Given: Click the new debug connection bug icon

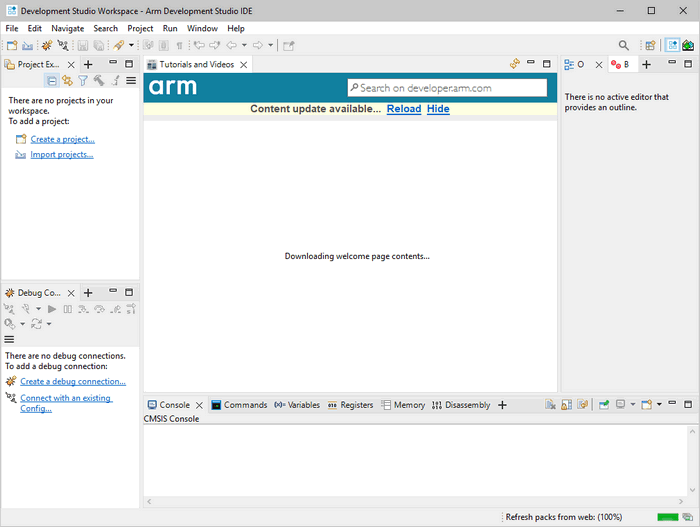Looking at the screenshot, I should click(x=46, y=45).
